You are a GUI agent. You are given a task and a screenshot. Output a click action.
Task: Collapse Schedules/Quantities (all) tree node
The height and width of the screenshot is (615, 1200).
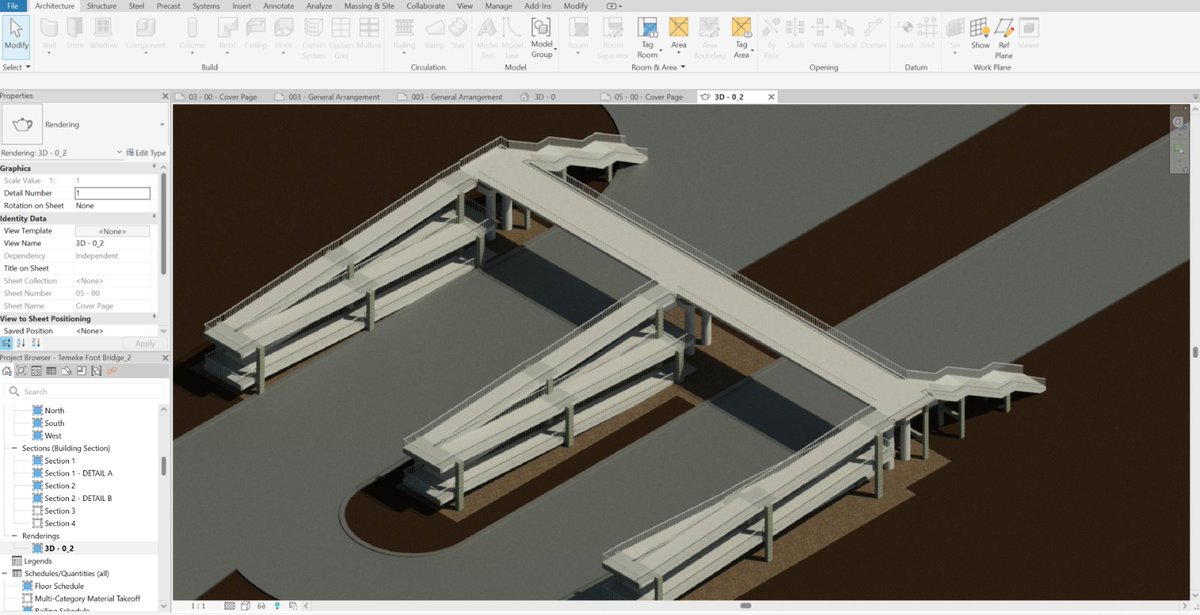click(x=5, y=573)
